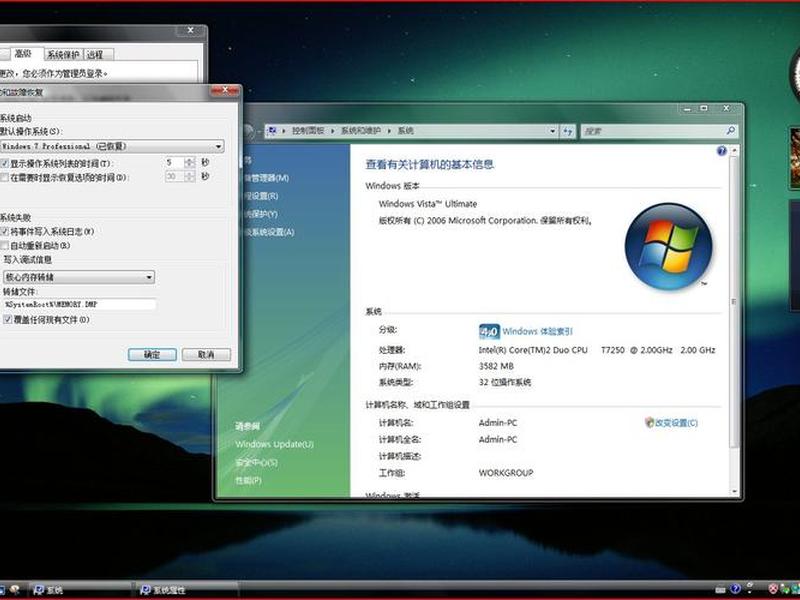This screenshot has height=600, width=800.
Task: Enable 在需要时显示恢复选项的时间(D) checkbox
Action: tap(5, 178)
